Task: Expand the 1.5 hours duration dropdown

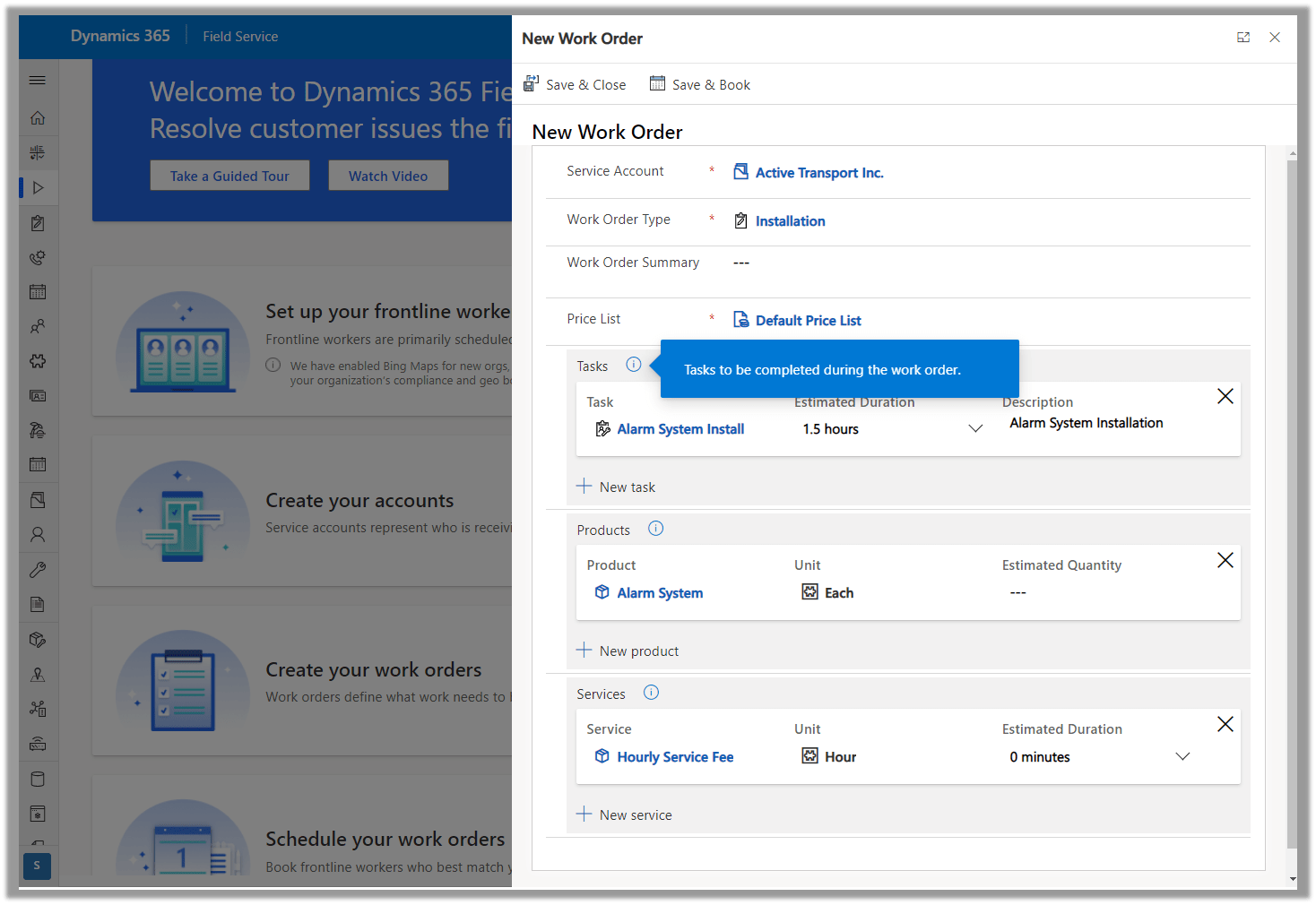Action: (x=975, y=429)
